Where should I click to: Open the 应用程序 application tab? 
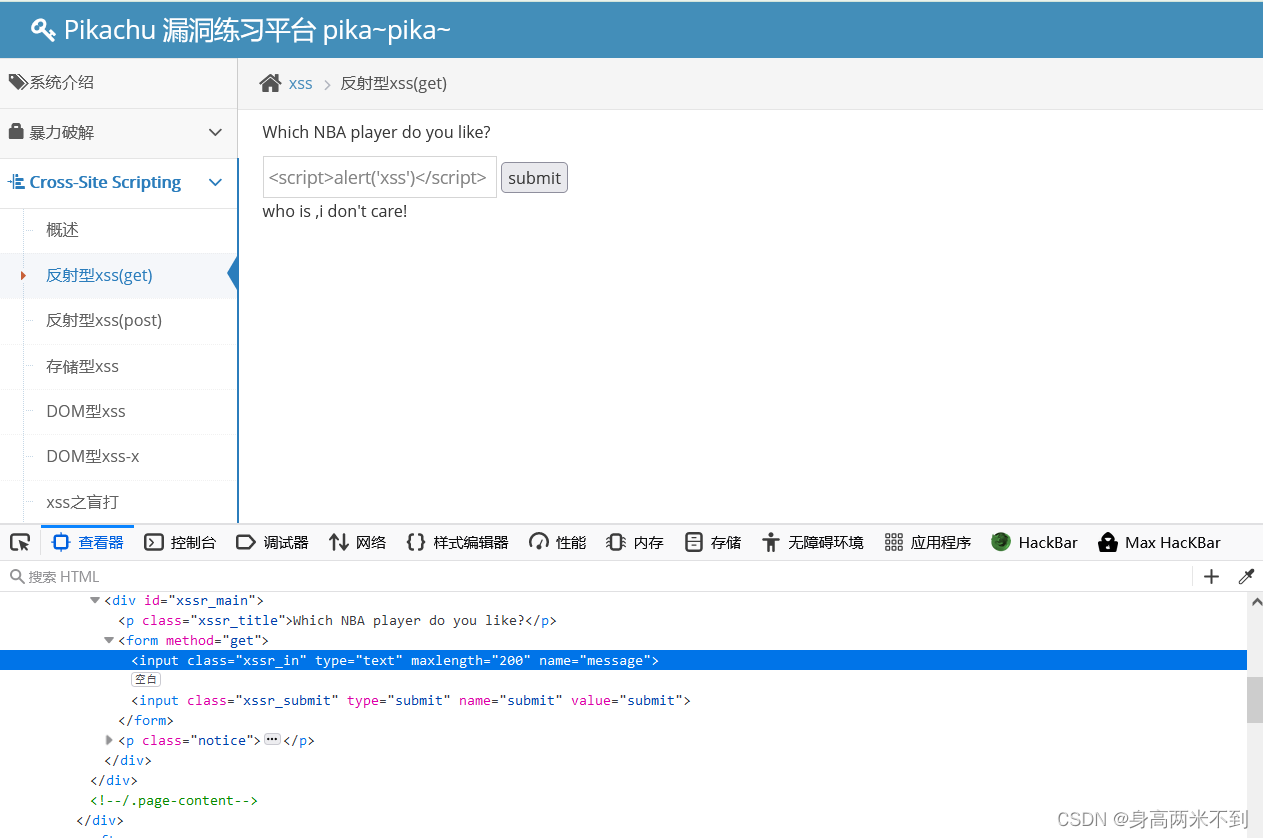(928, 542)
